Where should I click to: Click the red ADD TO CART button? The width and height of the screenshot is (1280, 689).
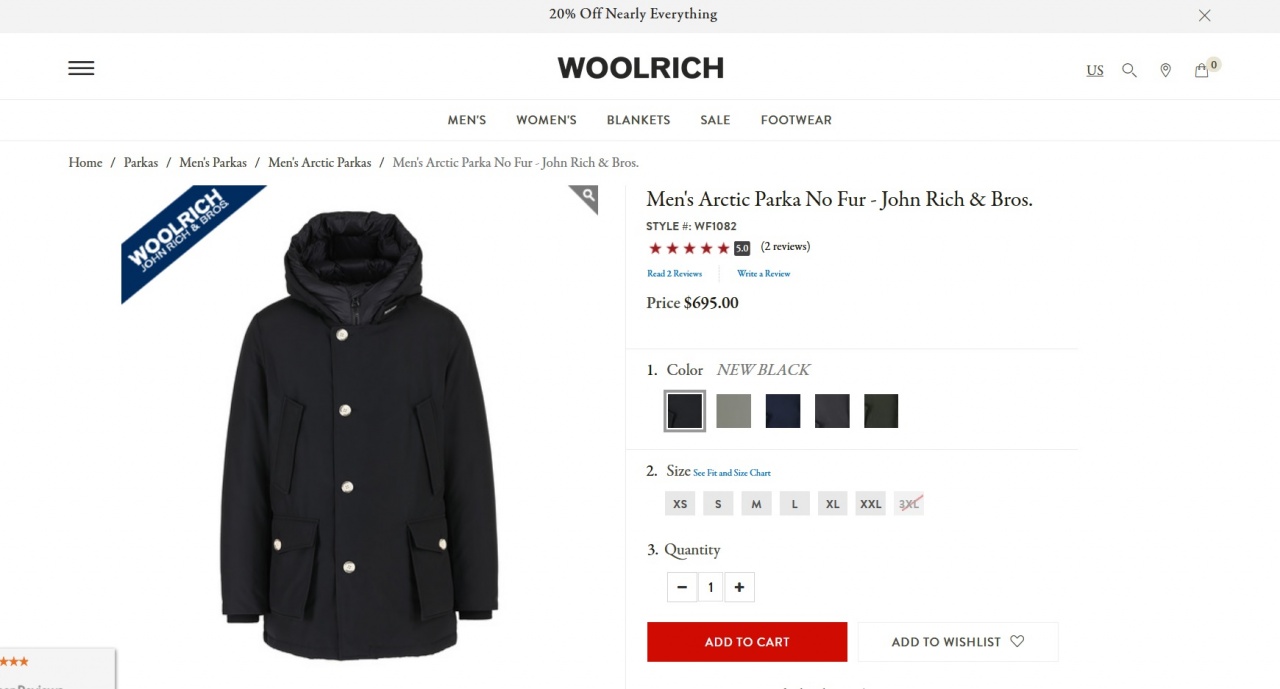tap(747, 642)
